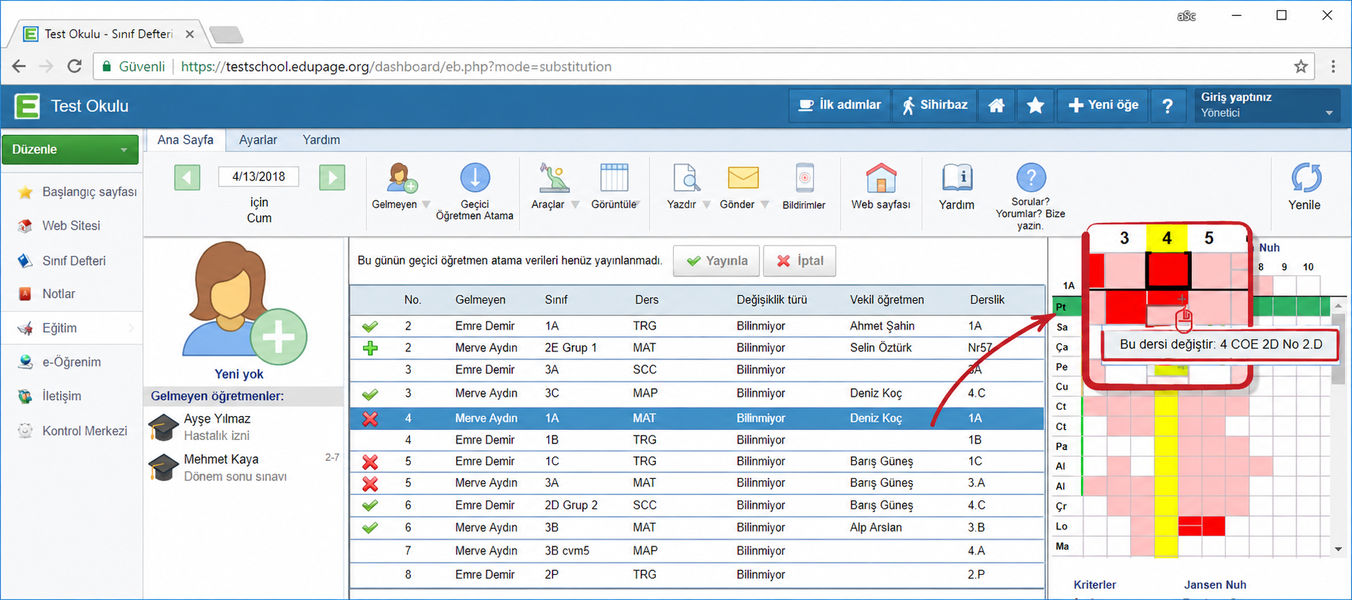Click the Yazdır print preview icon
Screen dimensions: 1352x600
click(x=686, y=178)
